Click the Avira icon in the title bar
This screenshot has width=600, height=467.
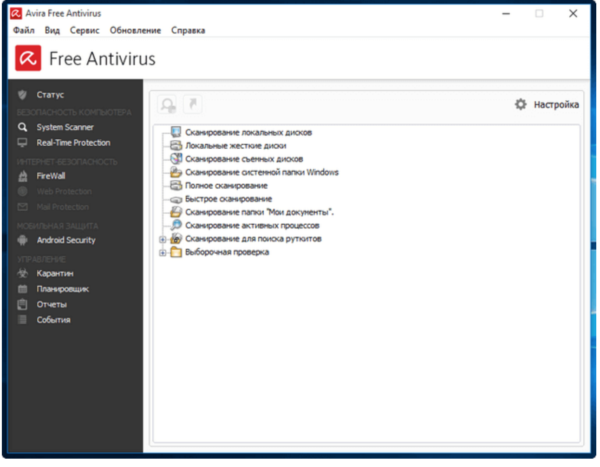(16, 13)
